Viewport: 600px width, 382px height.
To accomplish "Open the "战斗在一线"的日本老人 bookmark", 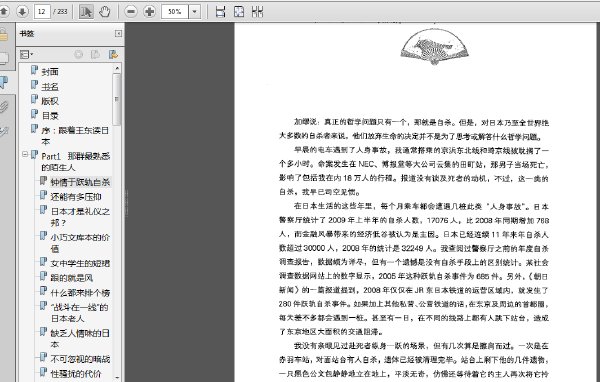I will (x=80, y=312).
